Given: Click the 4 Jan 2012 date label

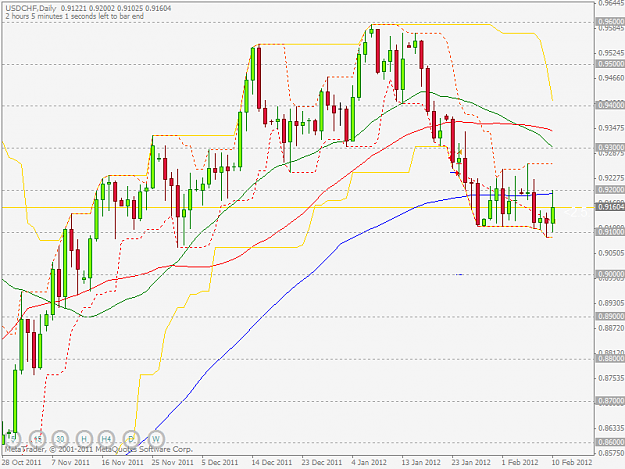Looking at the screenshot, I should [x=369, y=462].
